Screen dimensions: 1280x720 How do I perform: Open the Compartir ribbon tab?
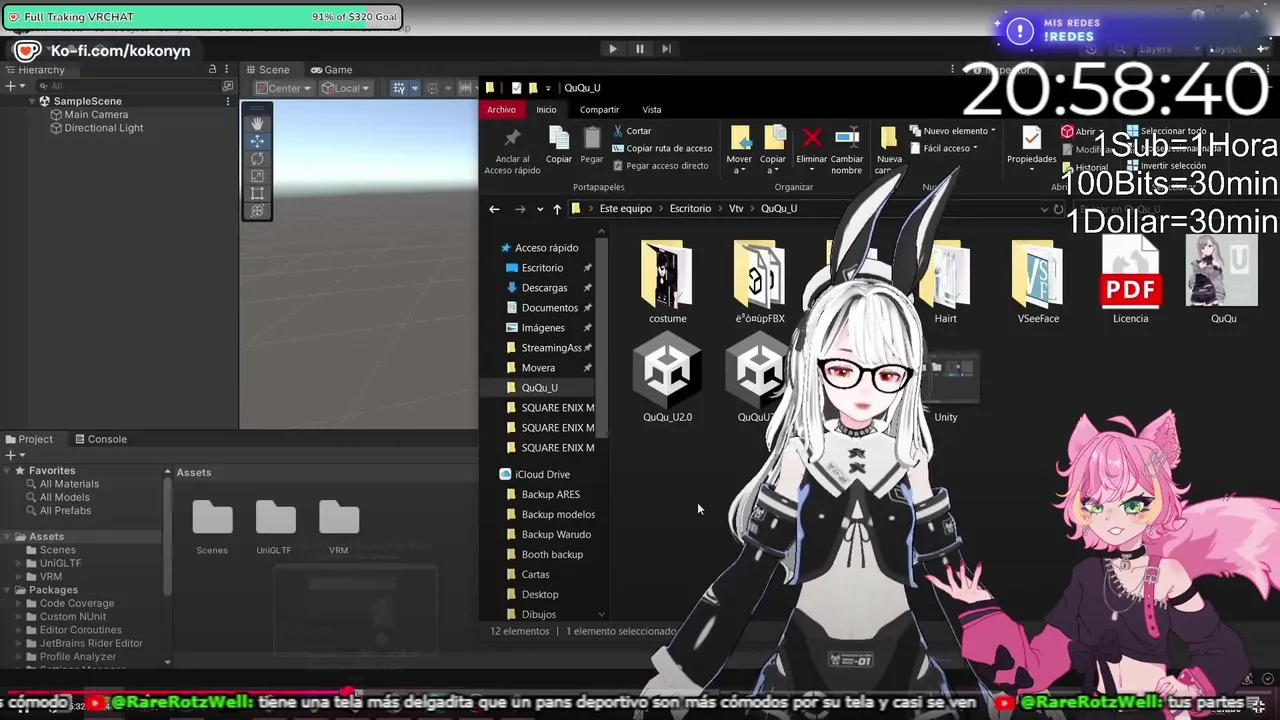tap(599, 110)
